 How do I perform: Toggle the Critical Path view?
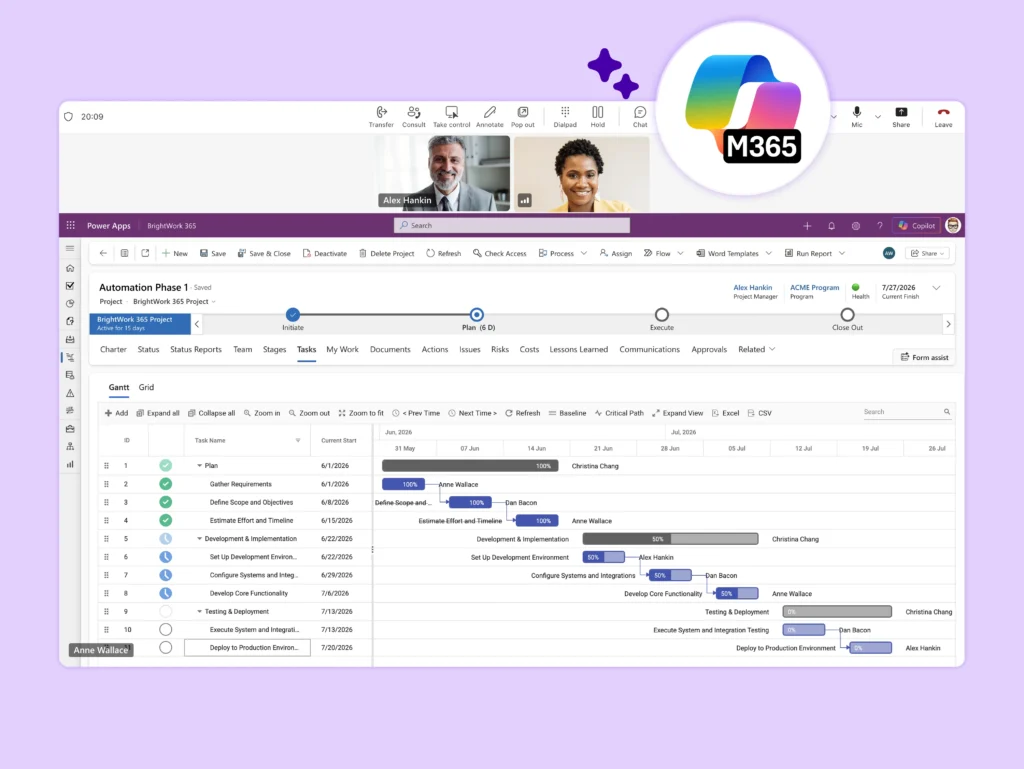click(x=618, y=413)
